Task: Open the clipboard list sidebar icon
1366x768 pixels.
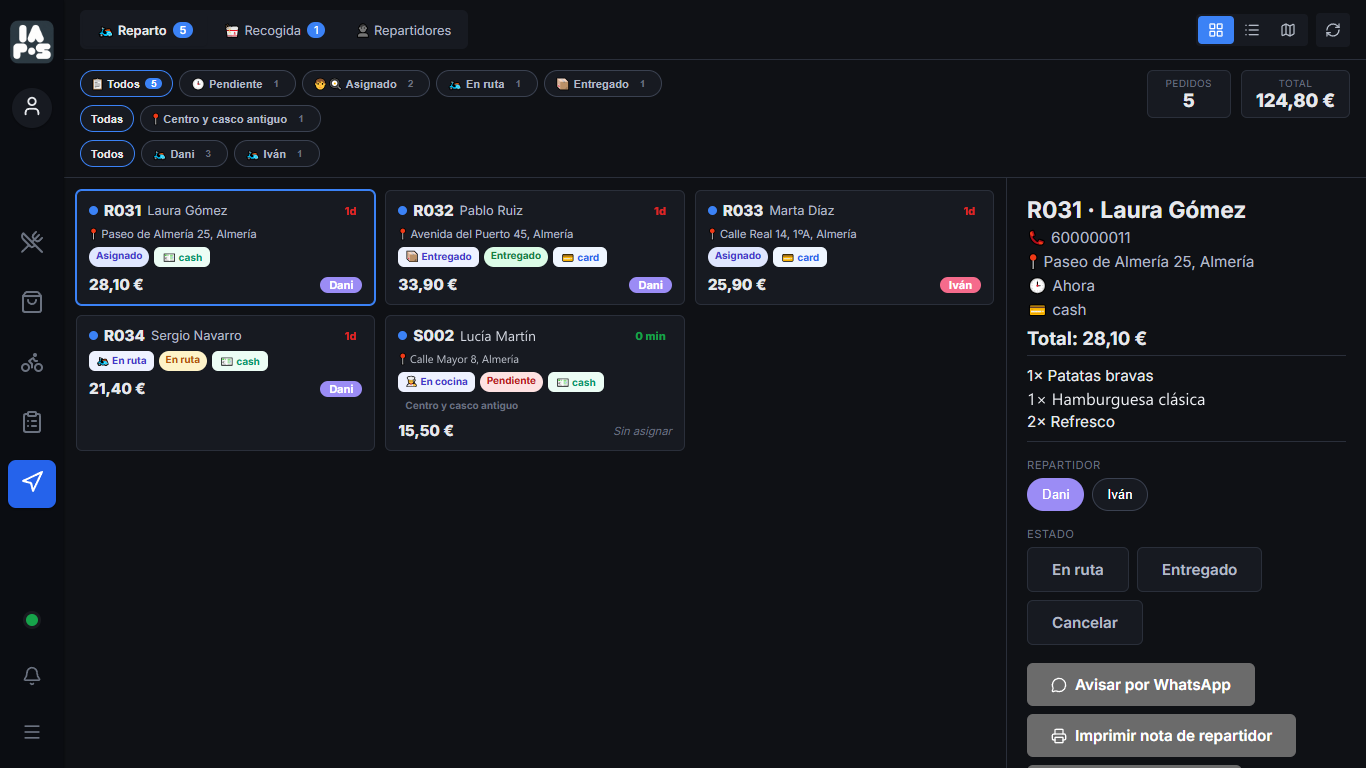Action: [x=32, y=422]
